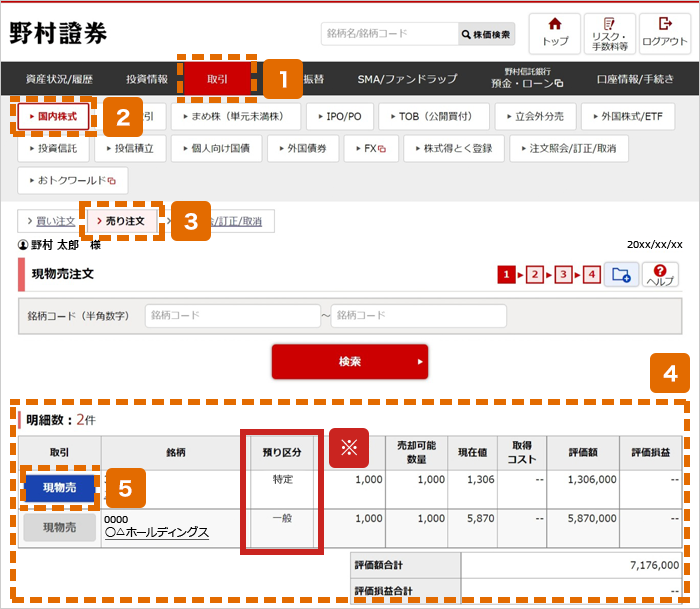This screenshot has height=609, width=700.
Task: Click step 1 indicator box
Action: (506, 274)
